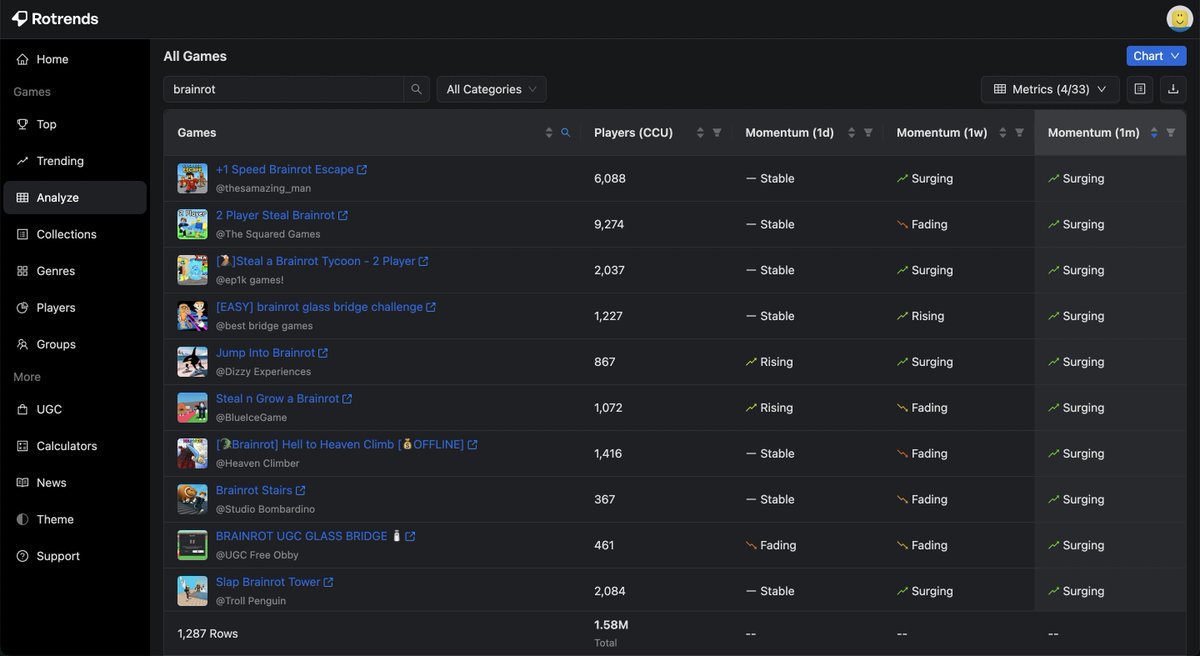Click external icon beside BRAINROT UGC GLASS BRIDGE
Image resolution: width=1200 pixels, height=656 pixels.
(x=410, y=537)
